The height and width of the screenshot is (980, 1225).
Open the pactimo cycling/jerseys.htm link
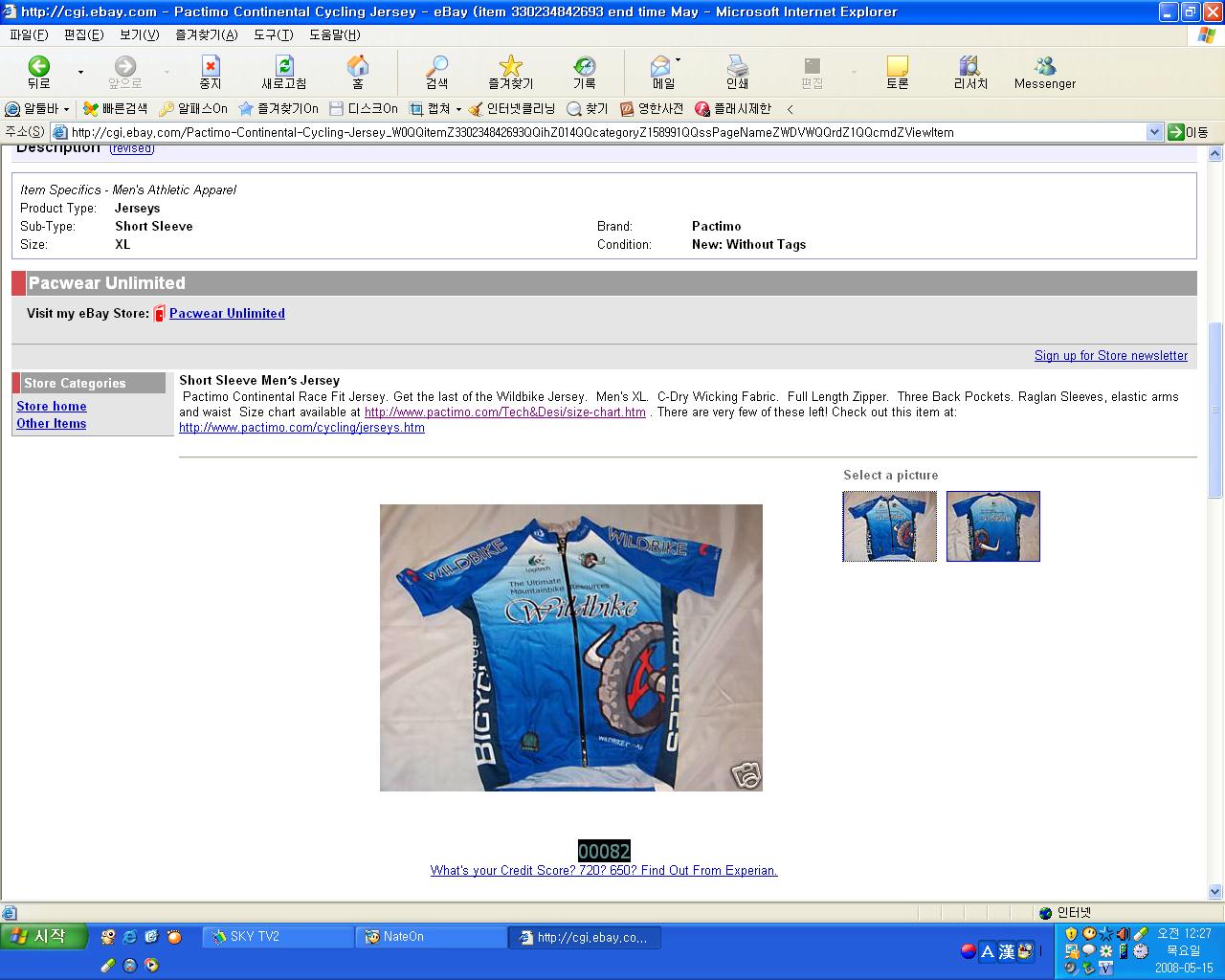301,427
